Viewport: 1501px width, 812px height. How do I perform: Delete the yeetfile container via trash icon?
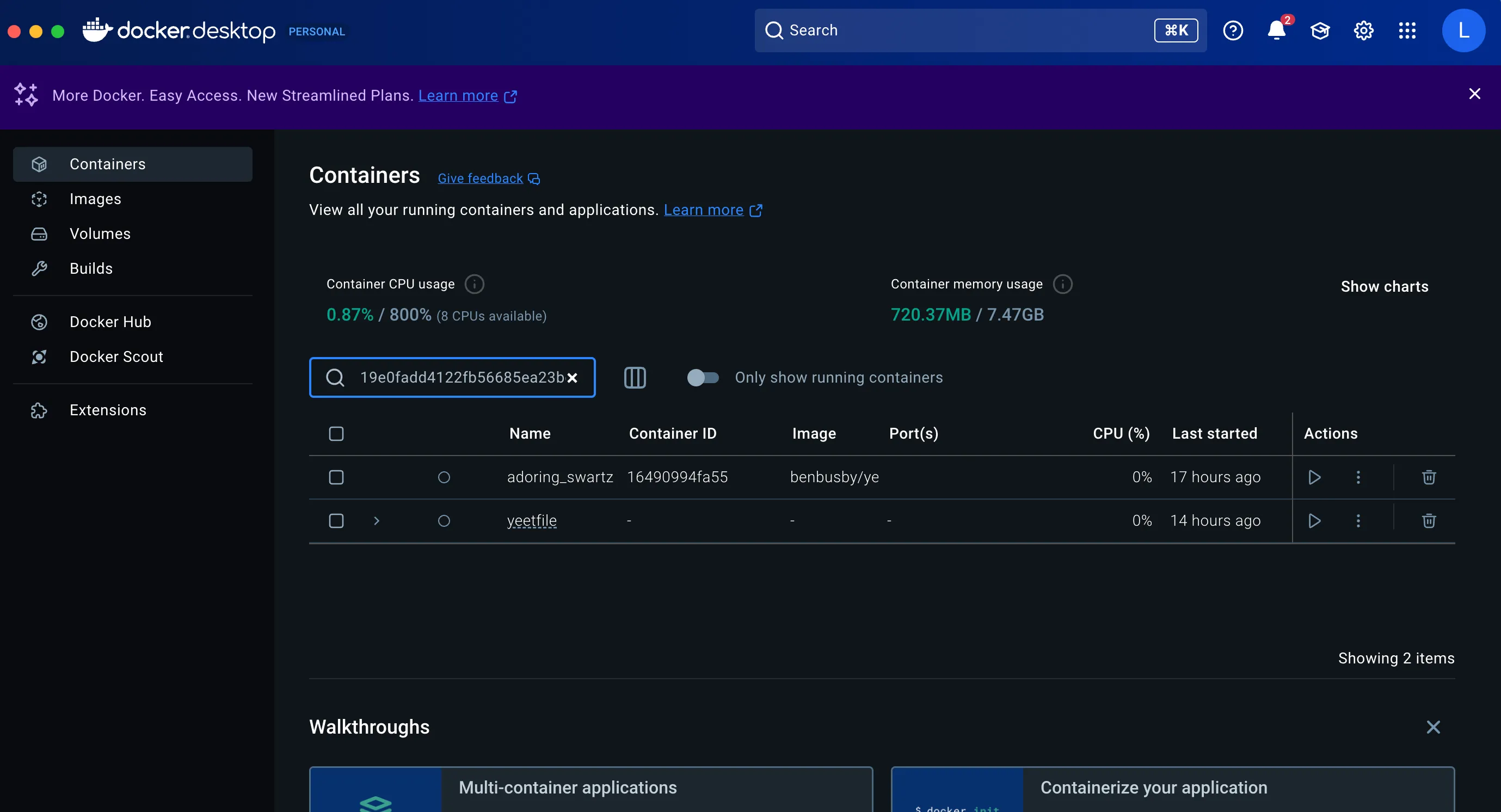pos(1428,521)
